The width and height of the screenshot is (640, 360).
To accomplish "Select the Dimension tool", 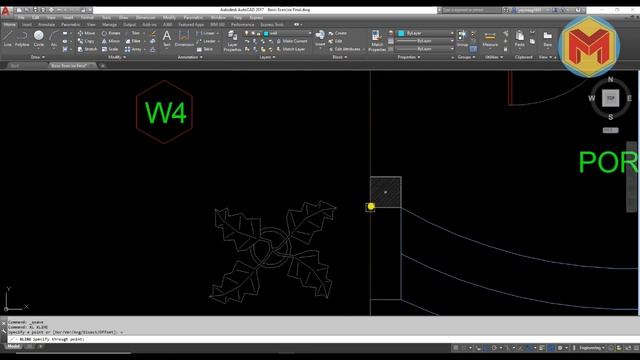I will coord(184,39).
